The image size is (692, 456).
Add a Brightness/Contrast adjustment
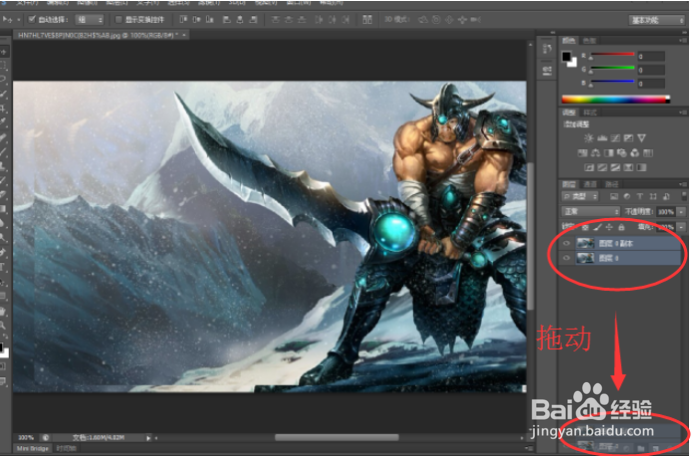(589, 138)
